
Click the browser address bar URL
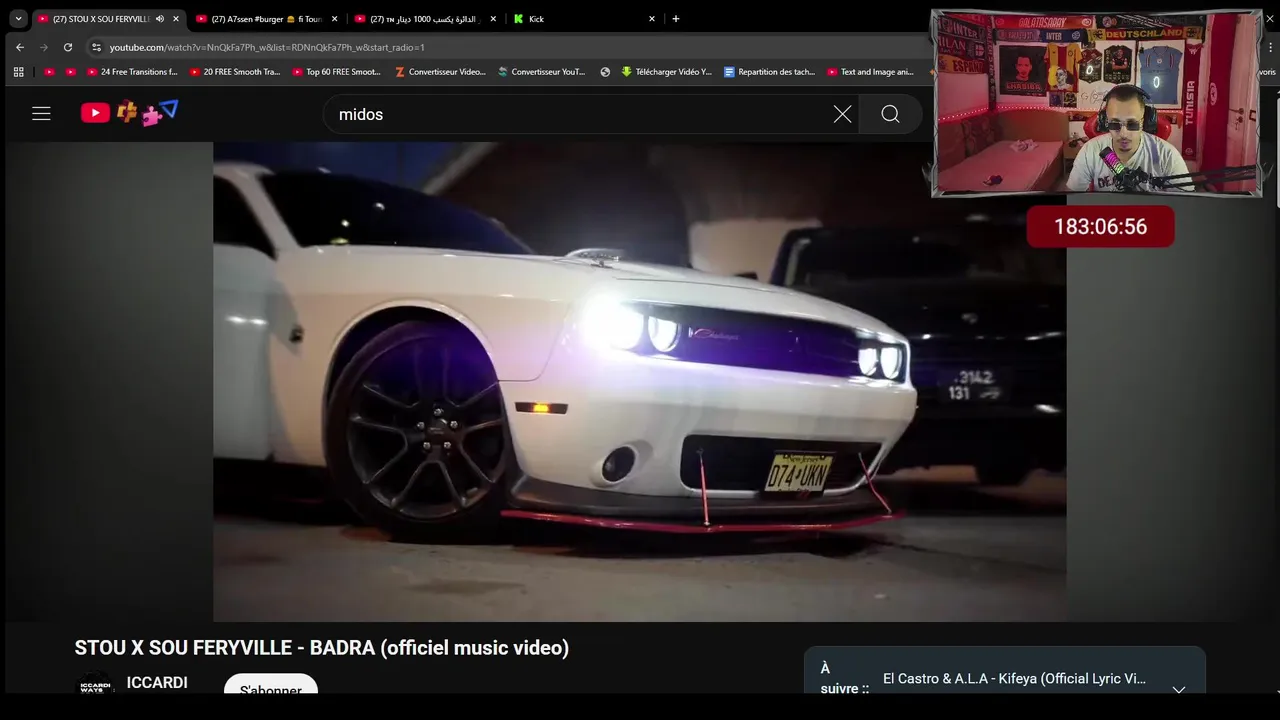pos(267,47)
